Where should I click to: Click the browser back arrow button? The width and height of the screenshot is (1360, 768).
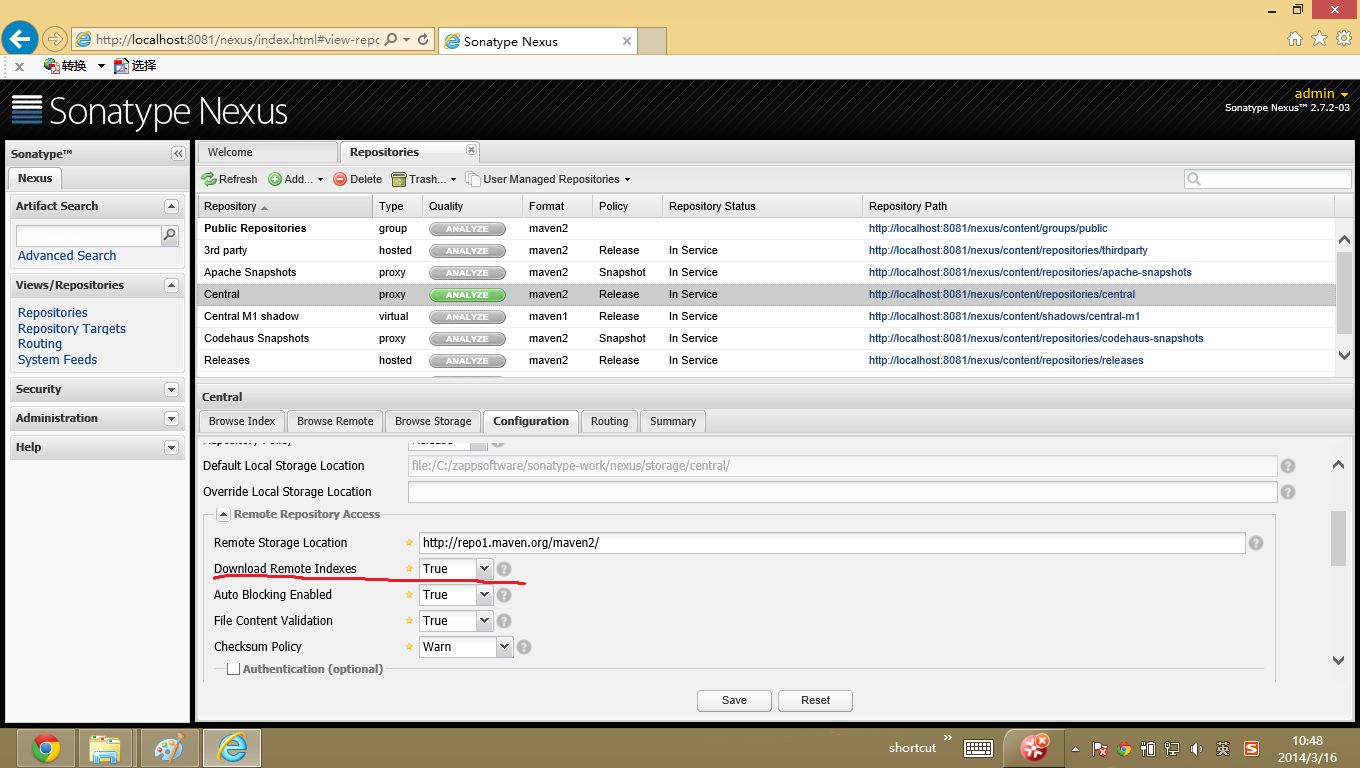click(x=20, y=40)
